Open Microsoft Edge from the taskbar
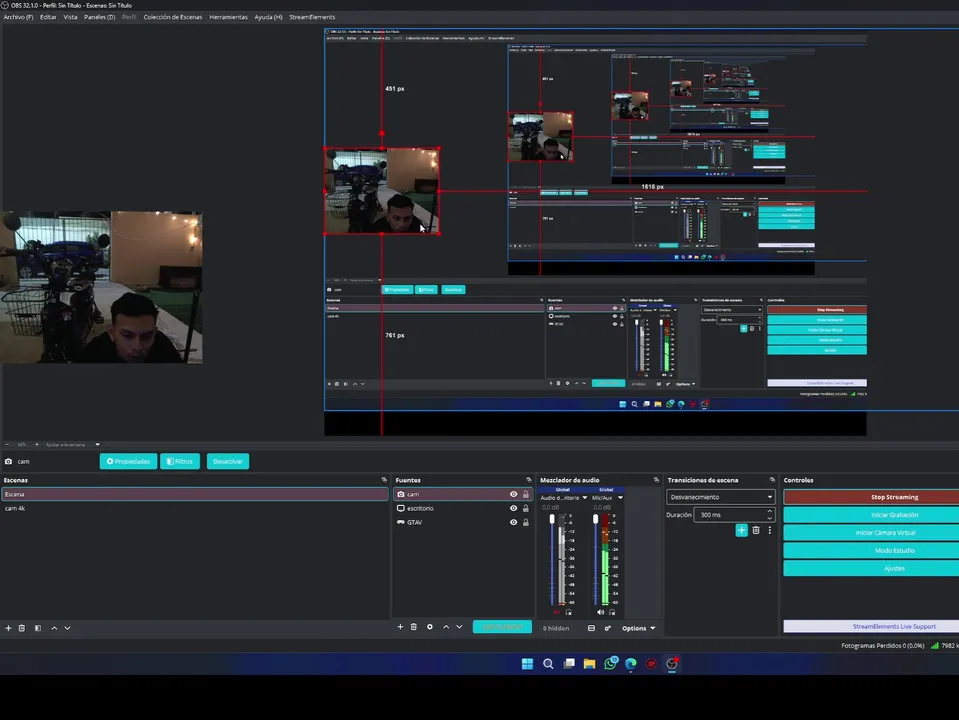 pos(631,664)
